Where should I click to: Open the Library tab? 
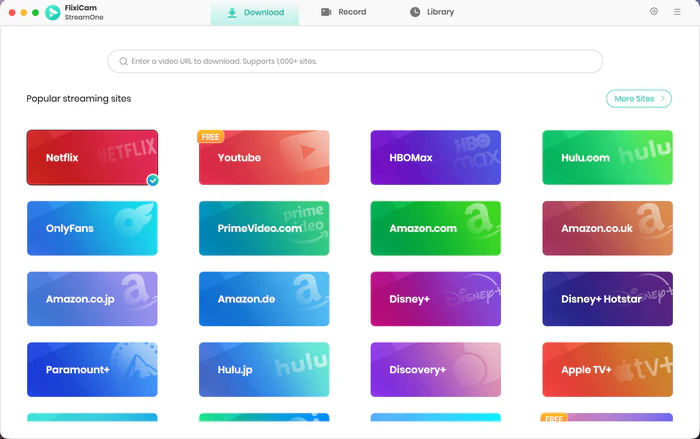(431, 13)
